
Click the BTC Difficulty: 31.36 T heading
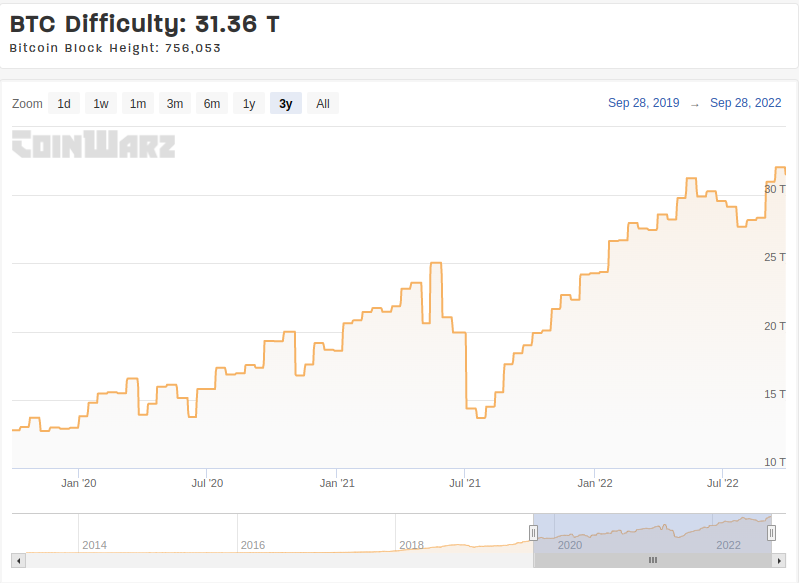point(145,24)
